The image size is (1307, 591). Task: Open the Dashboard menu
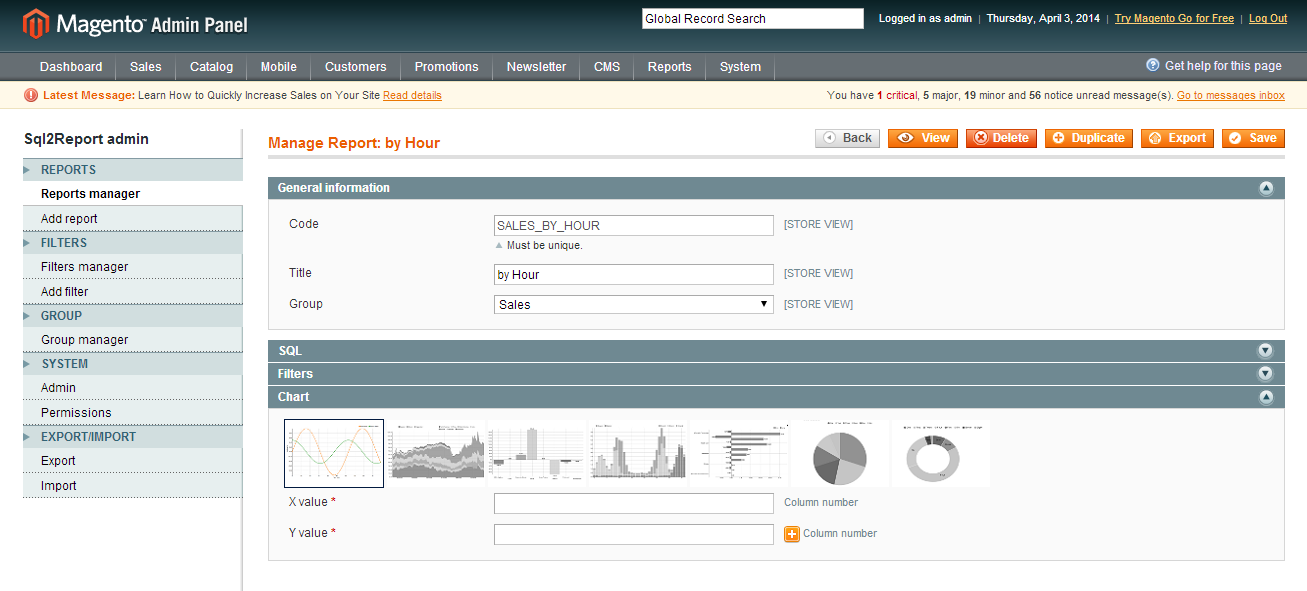pos(71,67)
